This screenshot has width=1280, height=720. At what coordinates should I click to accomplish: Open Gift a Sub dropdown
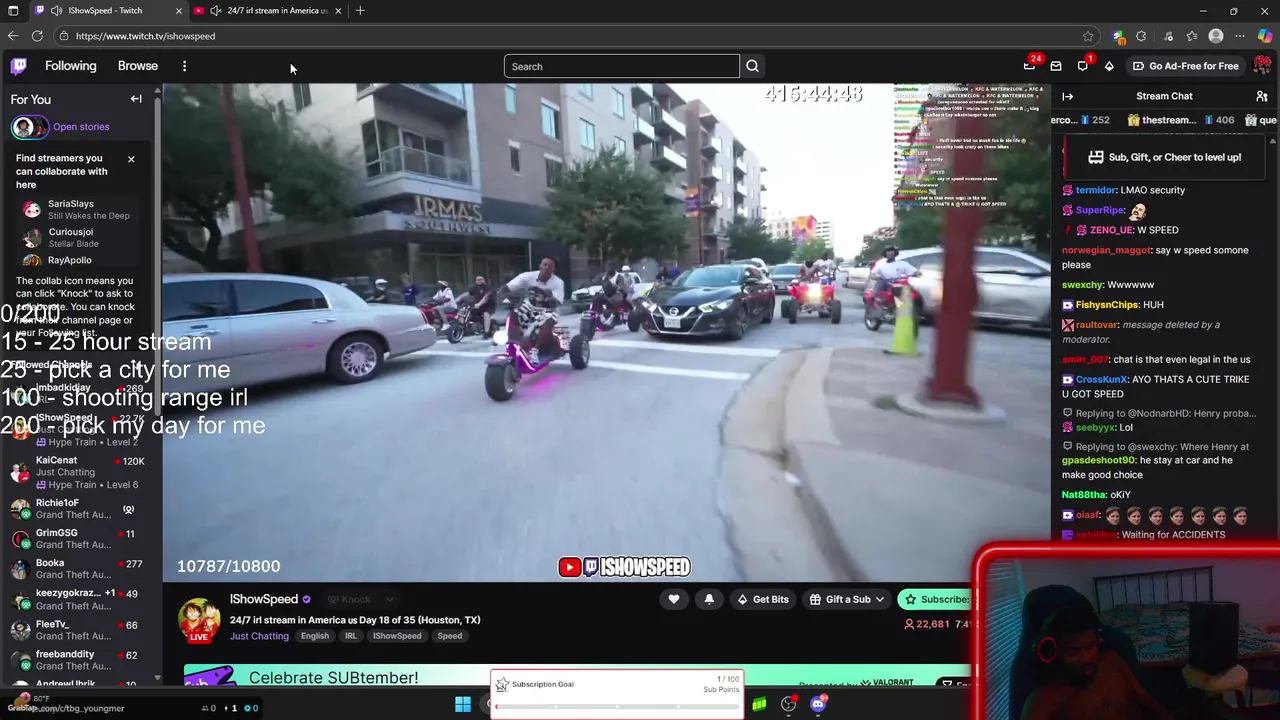847,599
